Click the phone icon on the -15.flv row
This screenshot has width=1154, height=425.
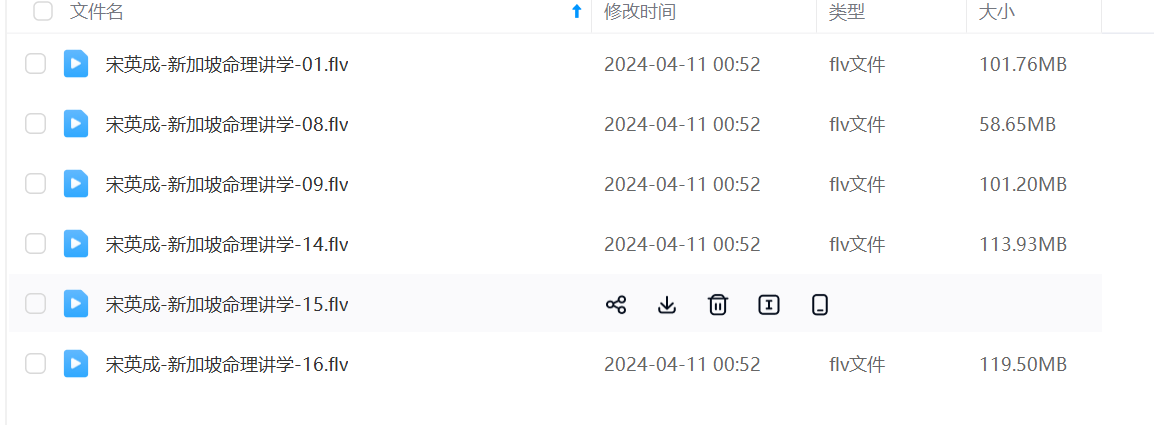[820, 304]
